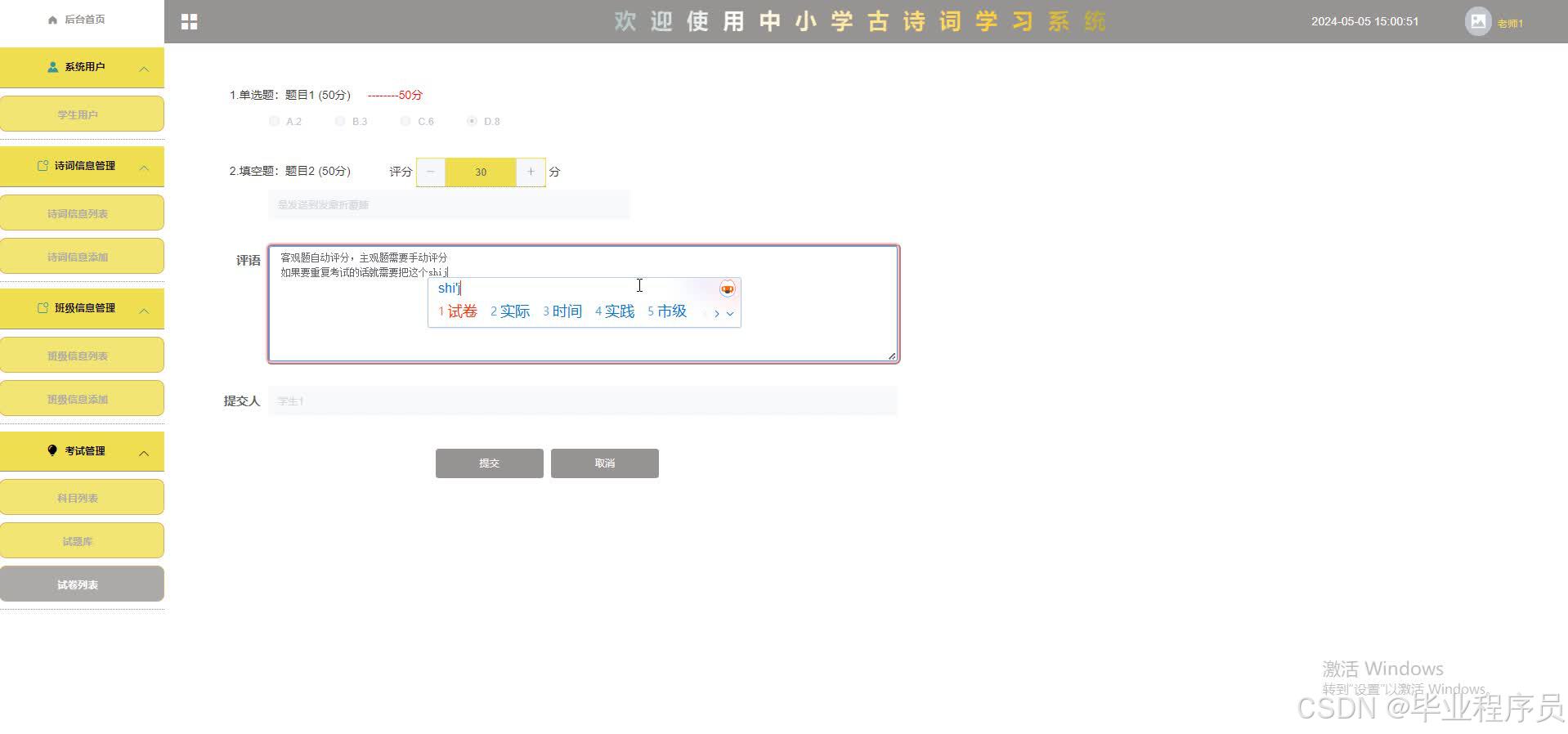1568x734 pixels.
Task: Click the score input showing 30
Action: tap(481, 172)
